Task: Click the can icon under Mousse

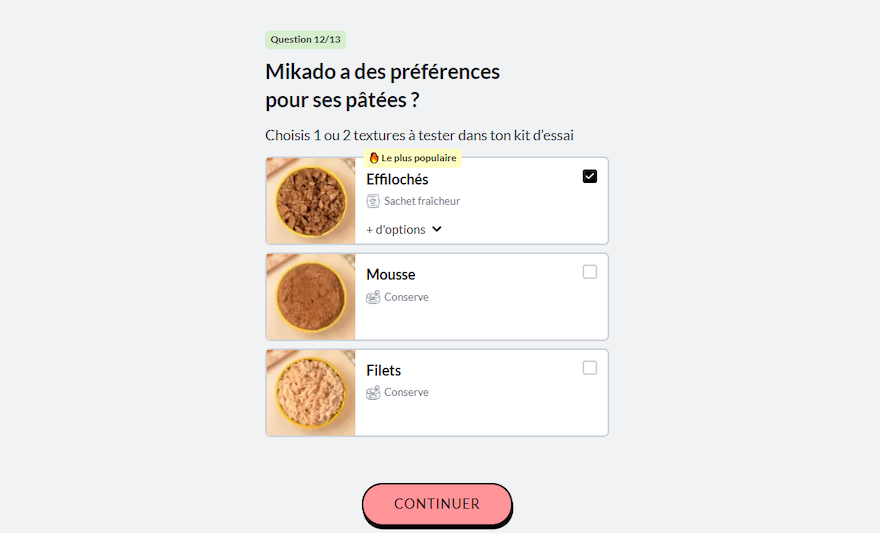Action: pyautogui.click(x=373, y=297)
